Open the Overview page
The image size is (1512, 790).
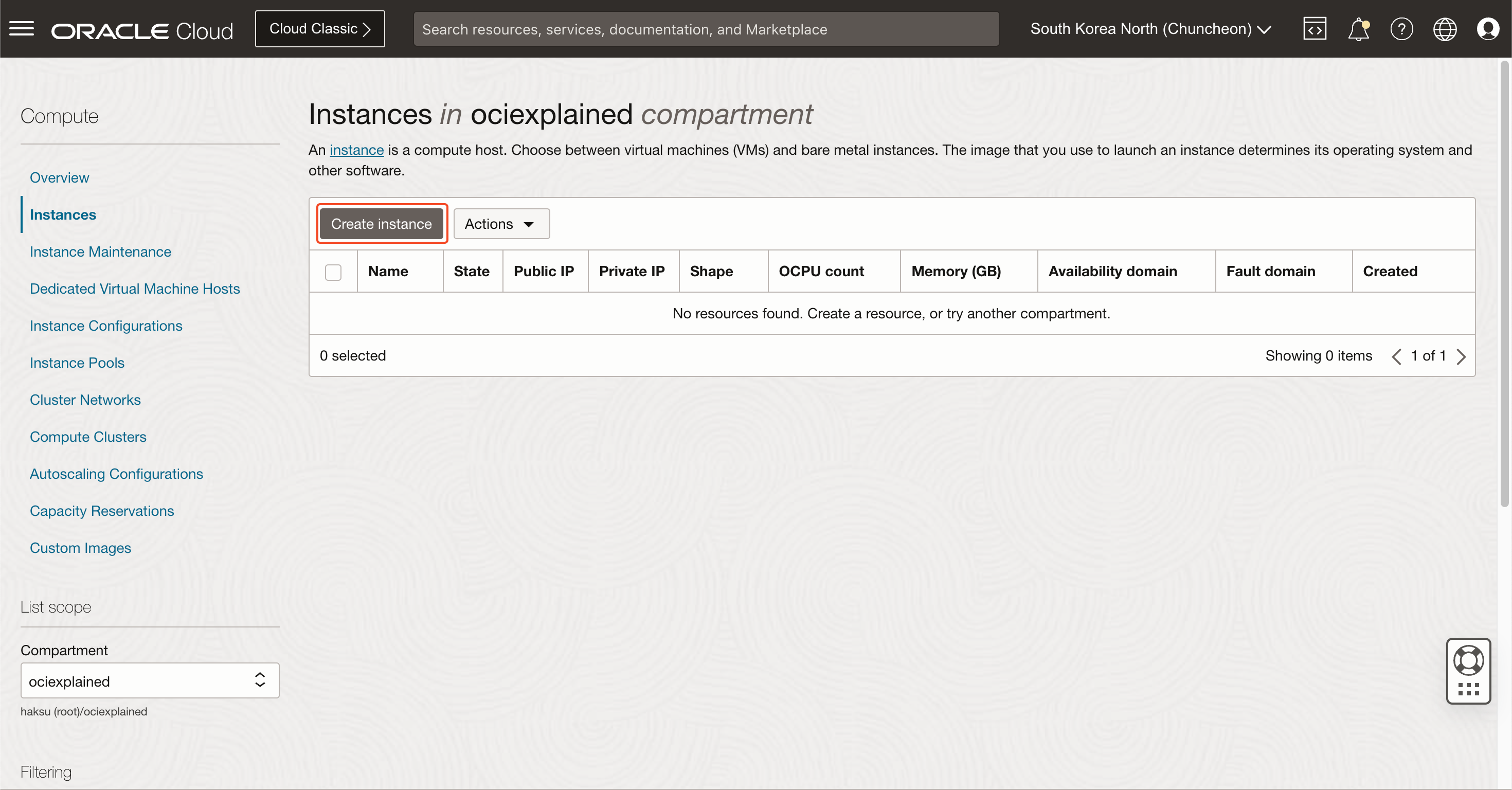click(x=59, y=177)
